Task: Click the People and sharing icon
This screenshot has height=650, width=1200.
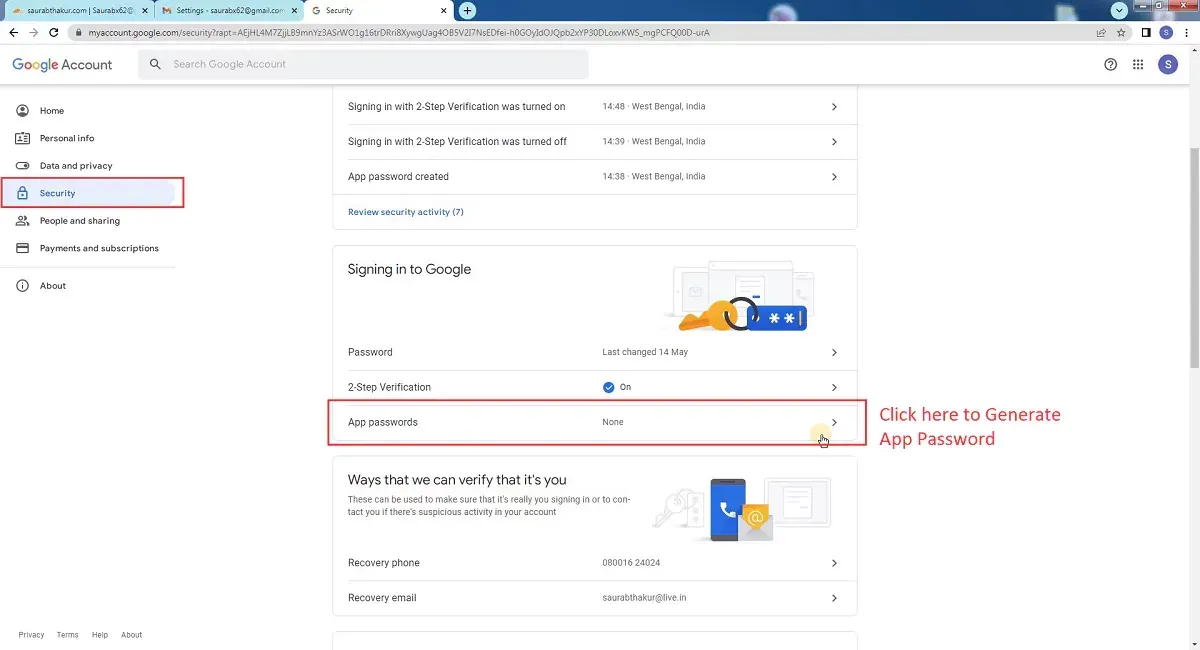Action: 22,221
